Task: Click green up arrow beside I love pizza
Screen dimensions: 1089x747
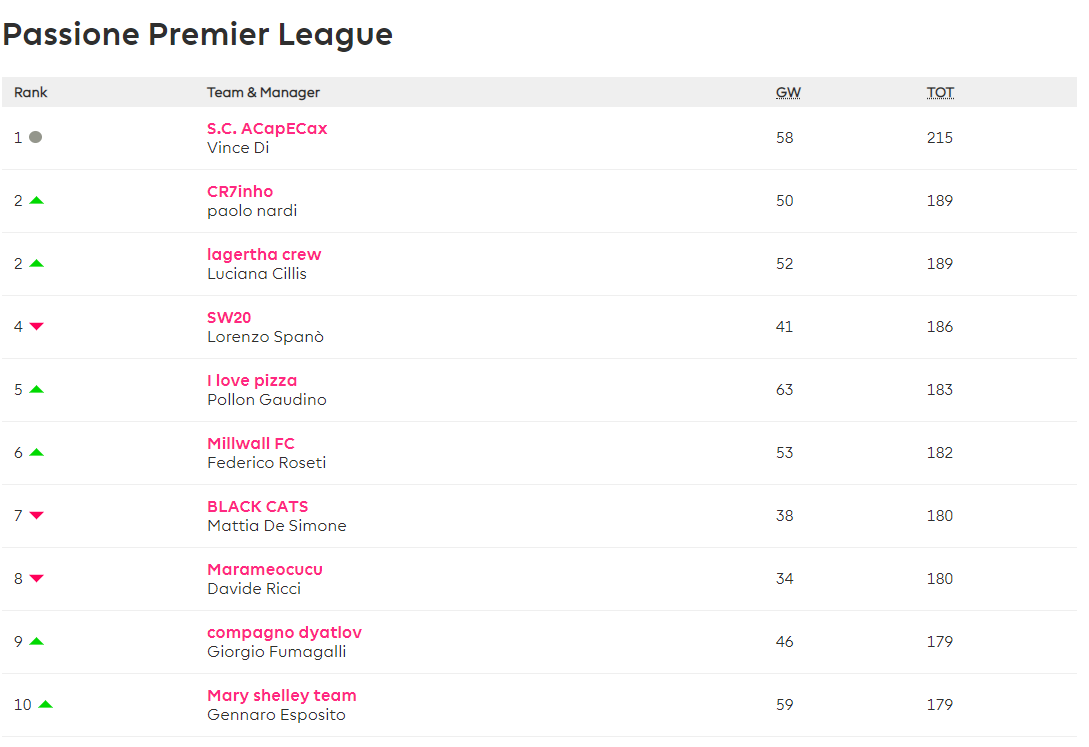Action: click(37, 389)
